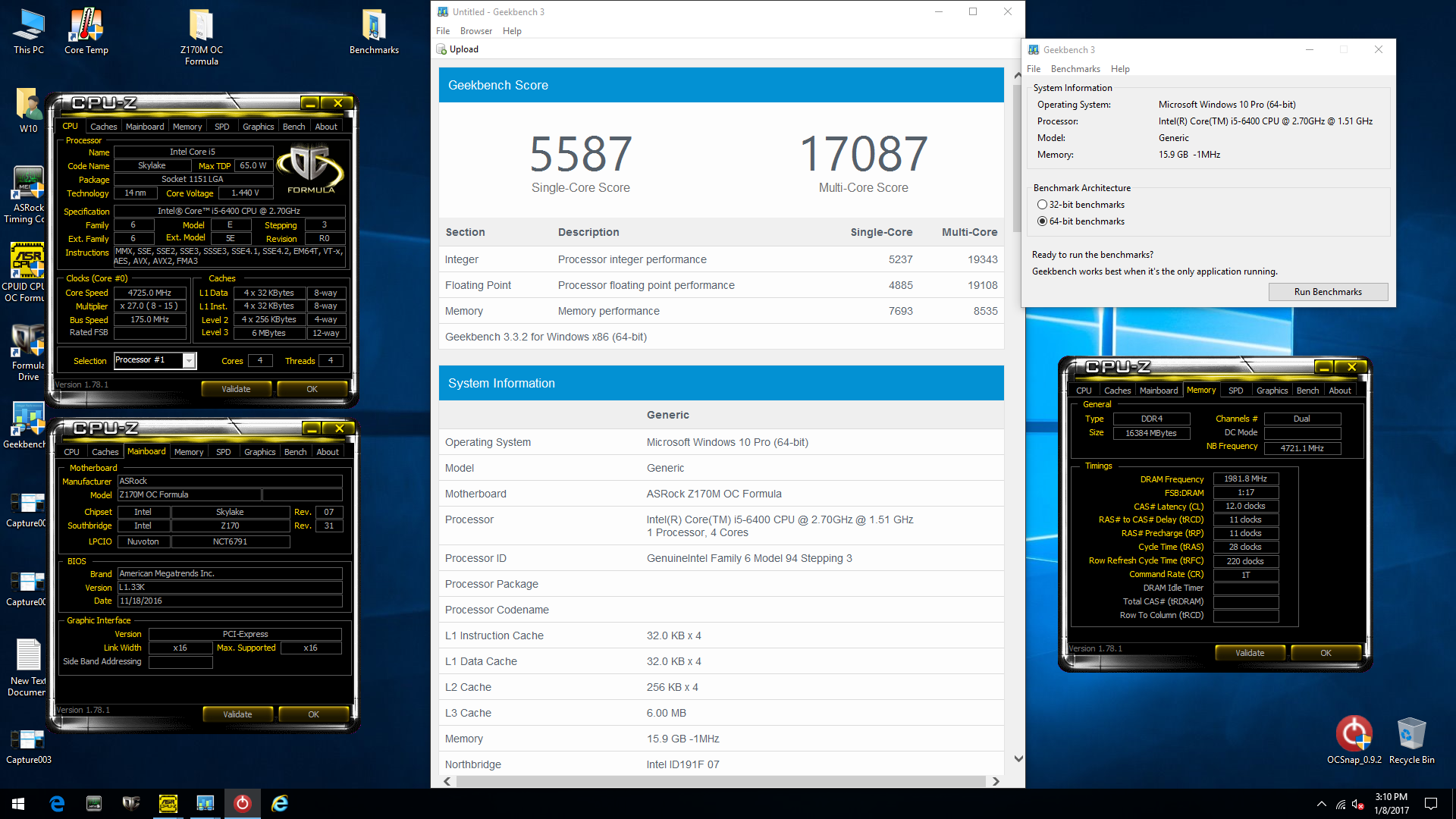The width and height of the screenshot is (1456, 819).
Task: Open Benchmarks menu in Geekbench 3 window
Action: 1075,69
